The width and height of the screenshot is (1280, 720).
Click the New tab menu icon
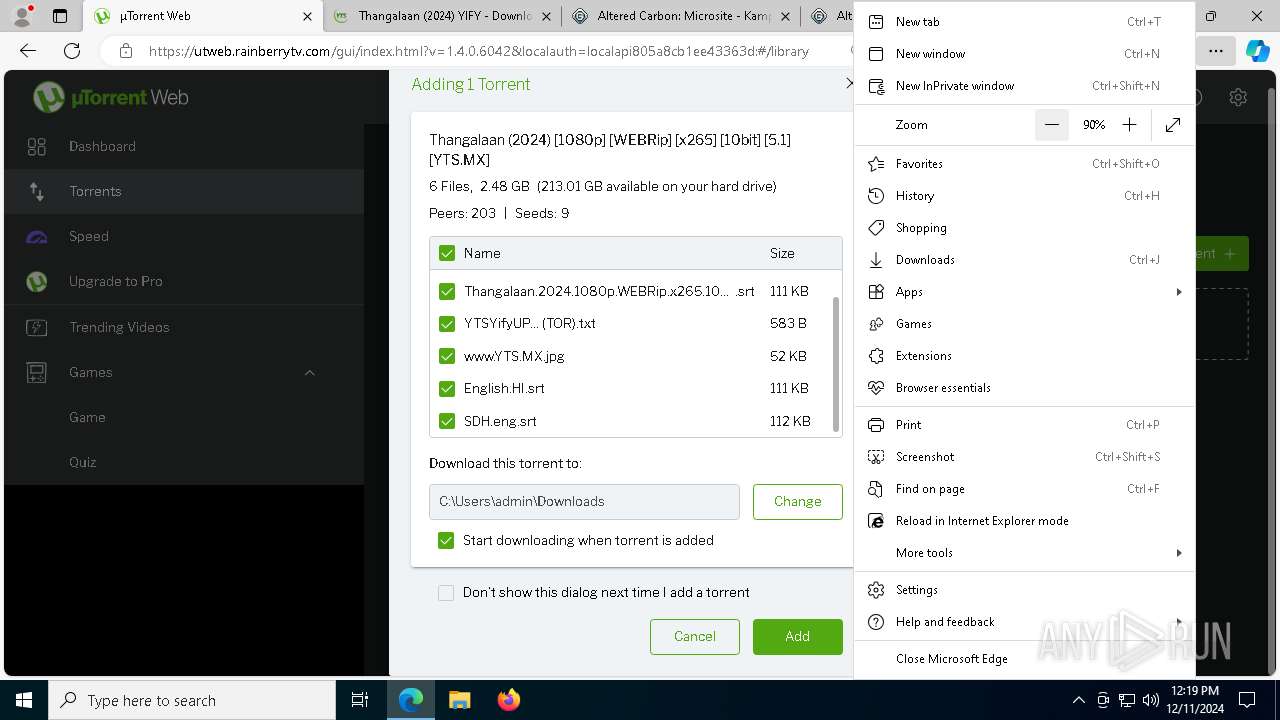click(x=876, y=22)
